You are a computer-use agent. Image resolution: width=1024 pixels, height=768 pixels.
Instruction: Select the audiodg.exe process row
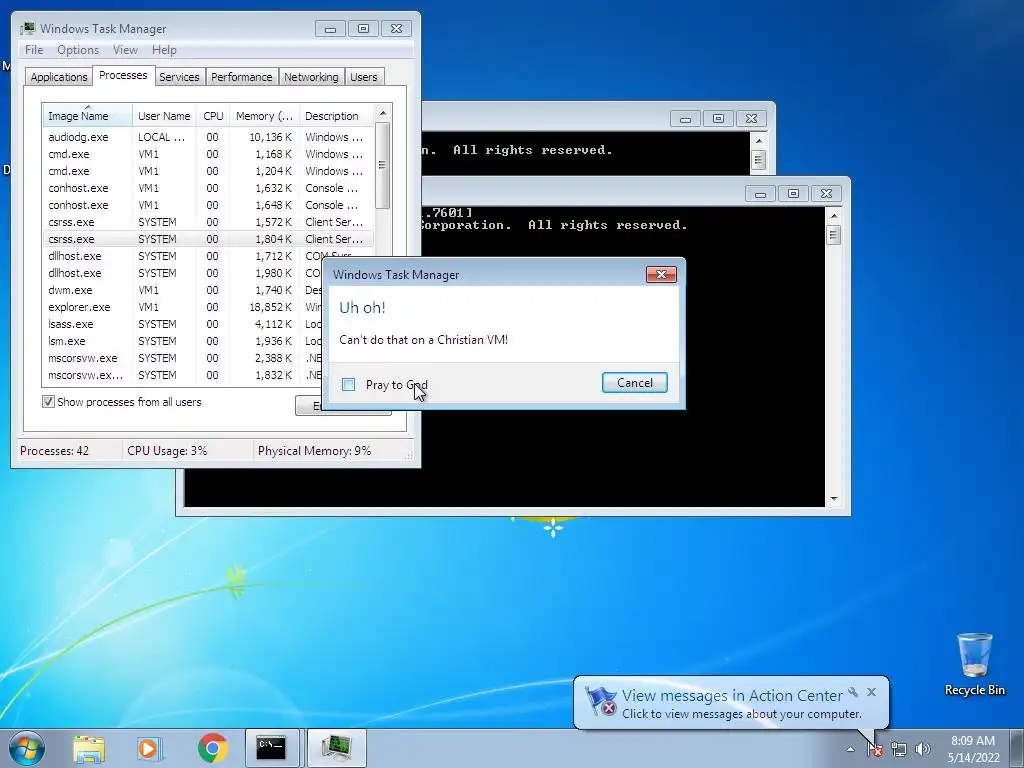pos(208,137)
